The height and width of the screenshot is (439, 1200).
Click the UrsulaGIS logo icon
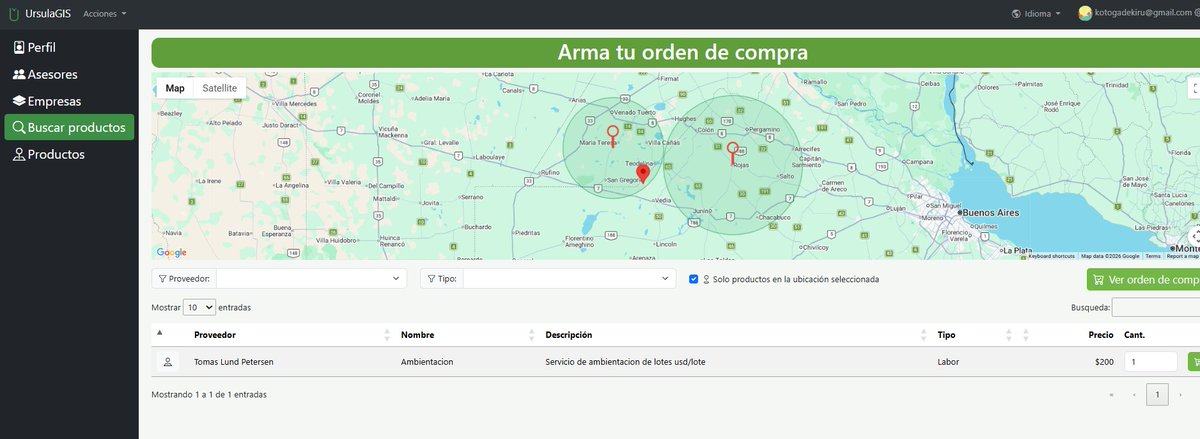[12, 14]
